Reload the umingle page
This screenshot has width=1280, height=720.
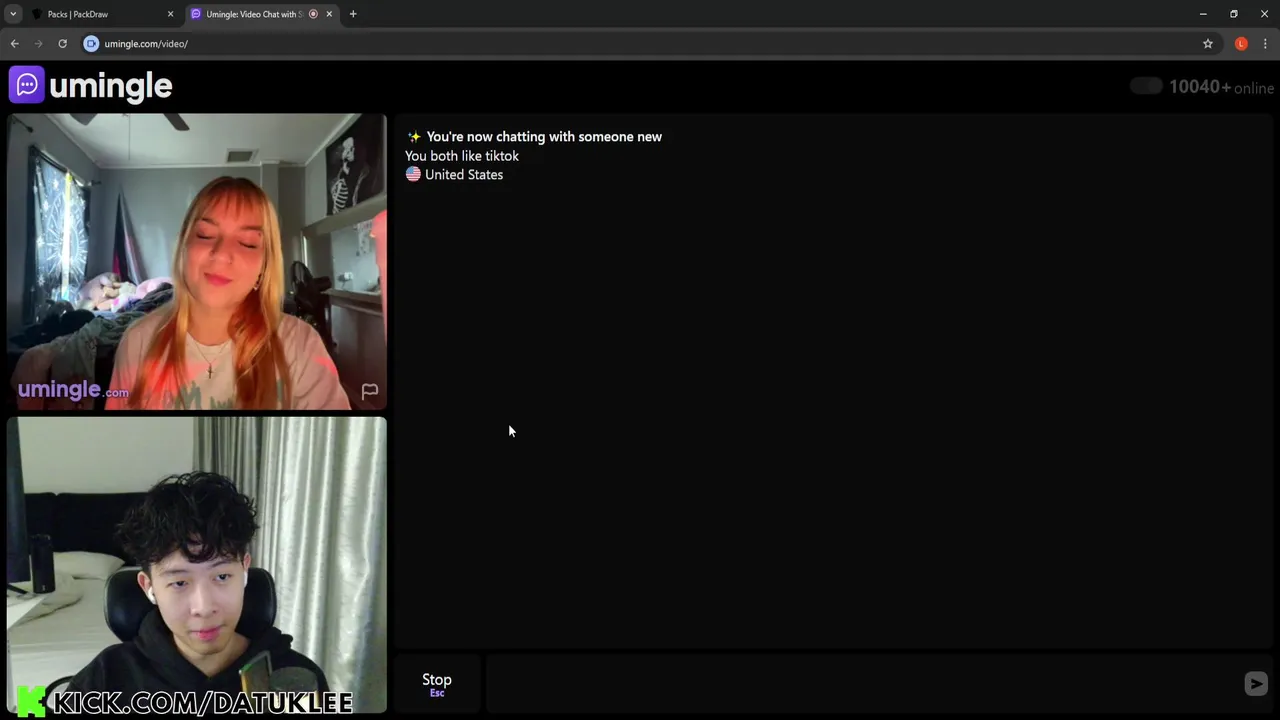pyautogui.click(x=62, y=44)
